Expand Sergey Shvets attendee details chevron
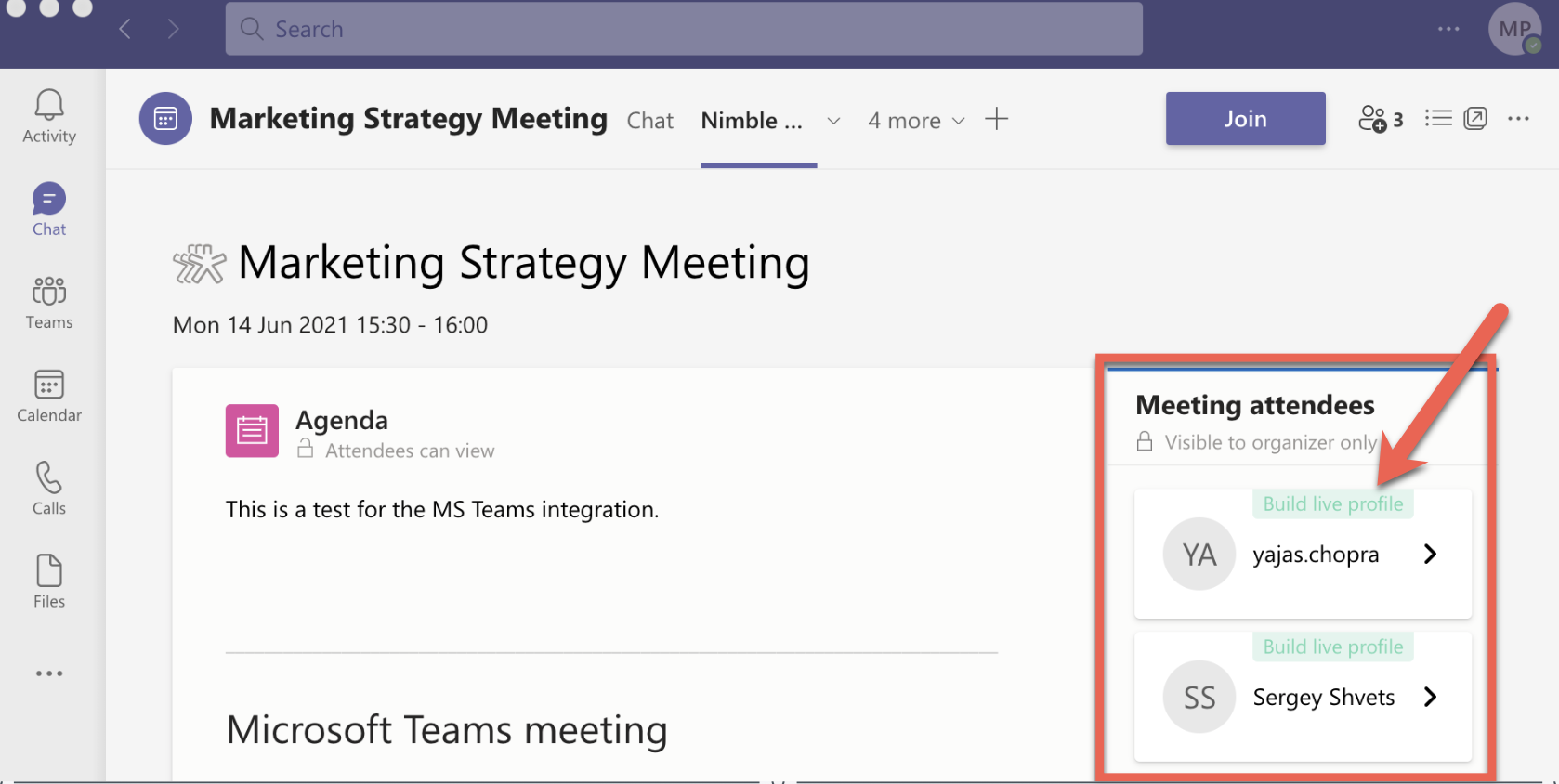Viewport: 1559px width, 784px height. [1430, 697]
